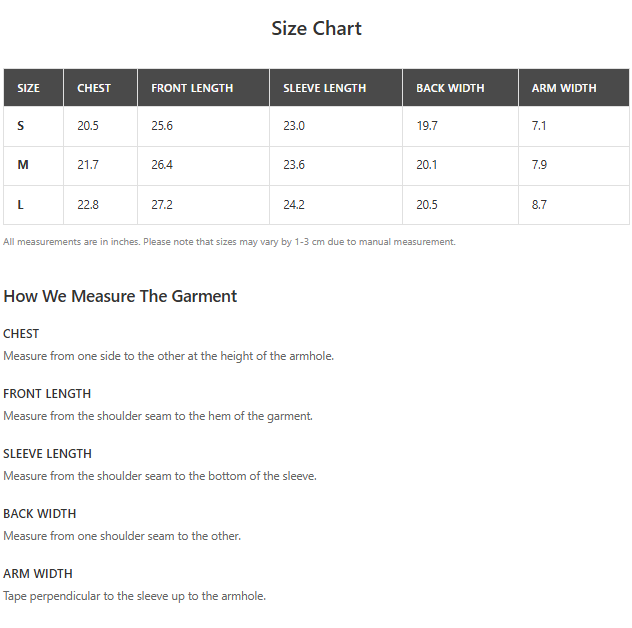Click the Size Chart heading

coord(316,28)
